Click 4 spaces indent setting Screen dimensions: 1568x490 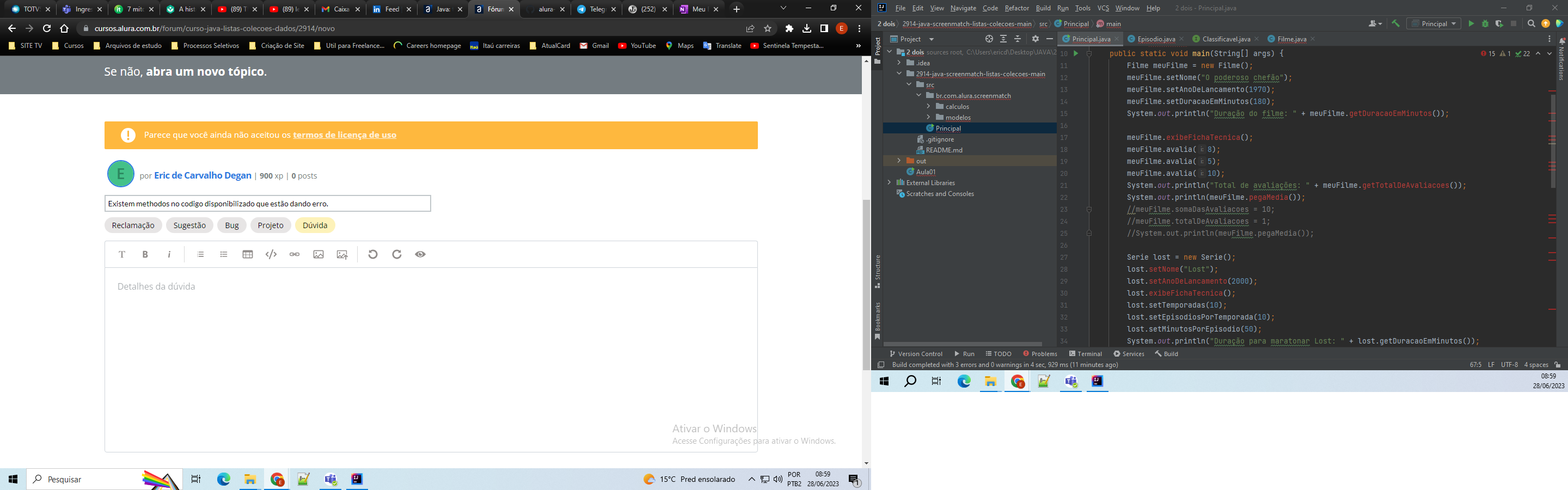pos(1536,365)
